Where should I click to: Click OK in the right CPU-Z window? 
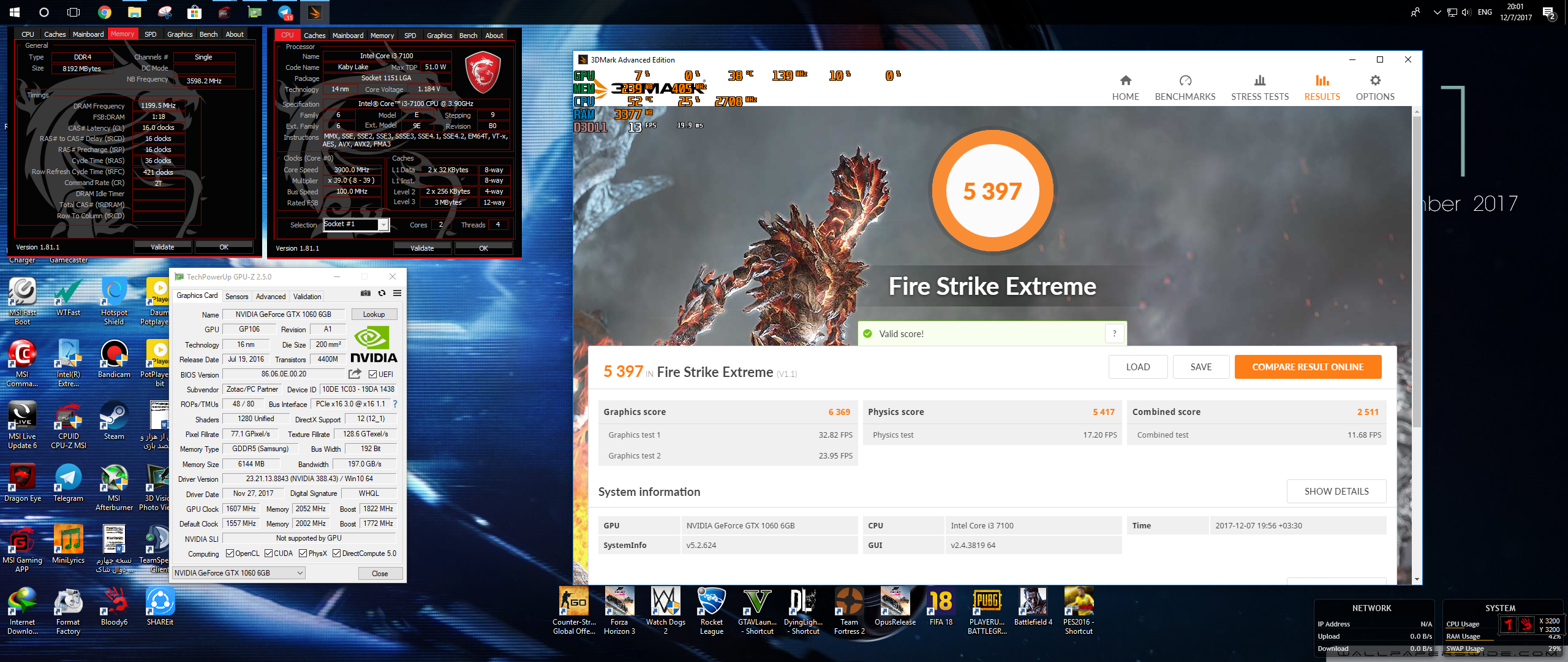(484, 248)
